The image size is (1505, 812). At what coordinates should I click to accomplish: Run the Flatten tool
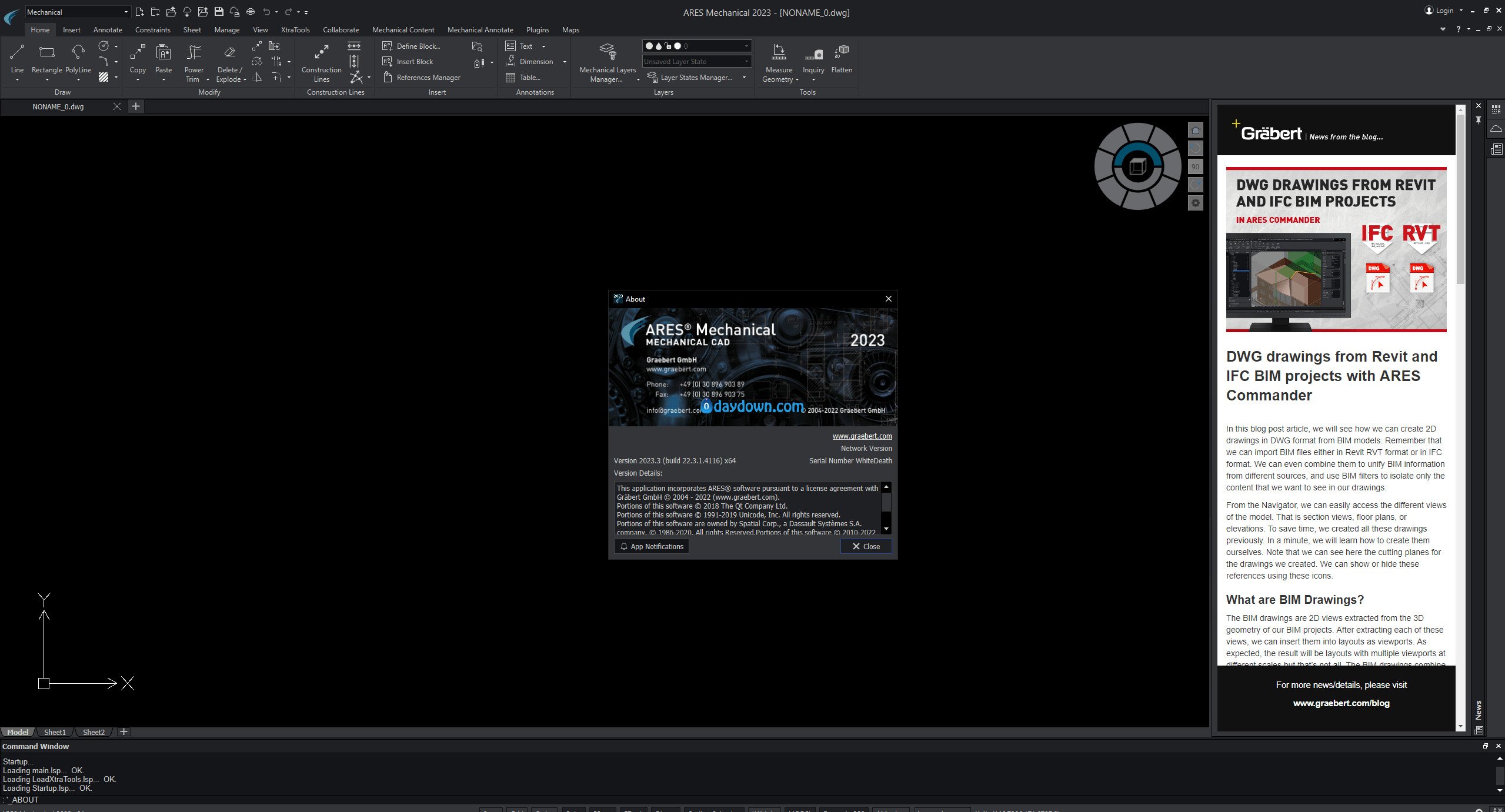pos(842,58)
